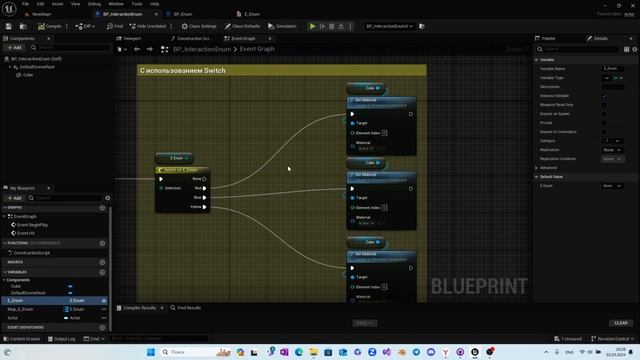This screenshot has width=640, height=360.
Task: Toggle the Blueprint Read Only checkbox
Action: coord(604,105)
